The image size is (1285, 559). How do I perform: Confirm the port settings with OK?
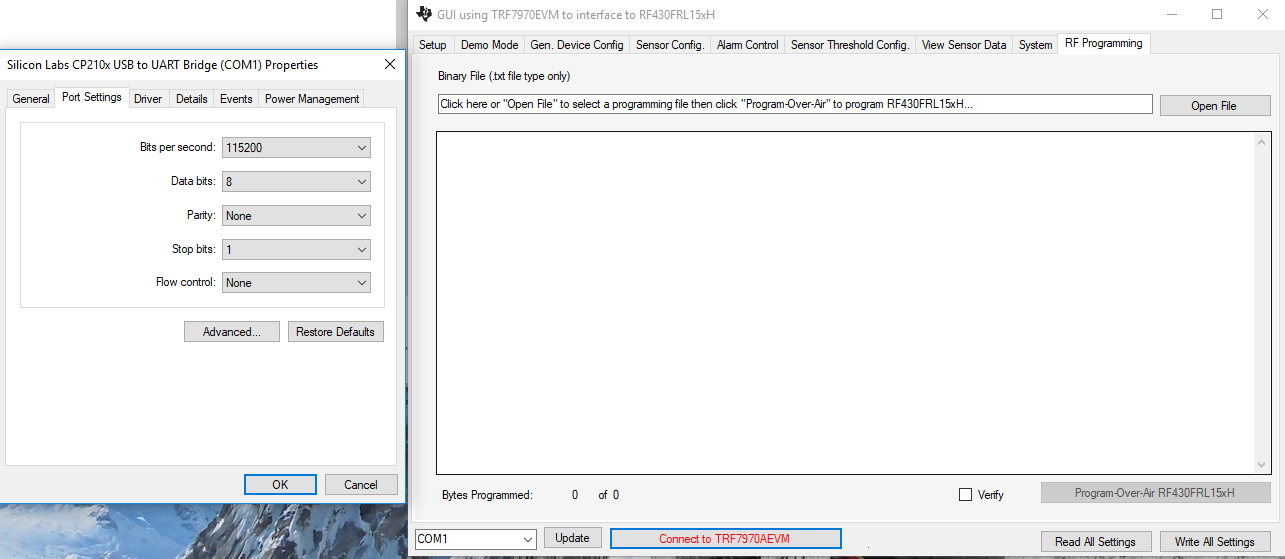point(280,484)
